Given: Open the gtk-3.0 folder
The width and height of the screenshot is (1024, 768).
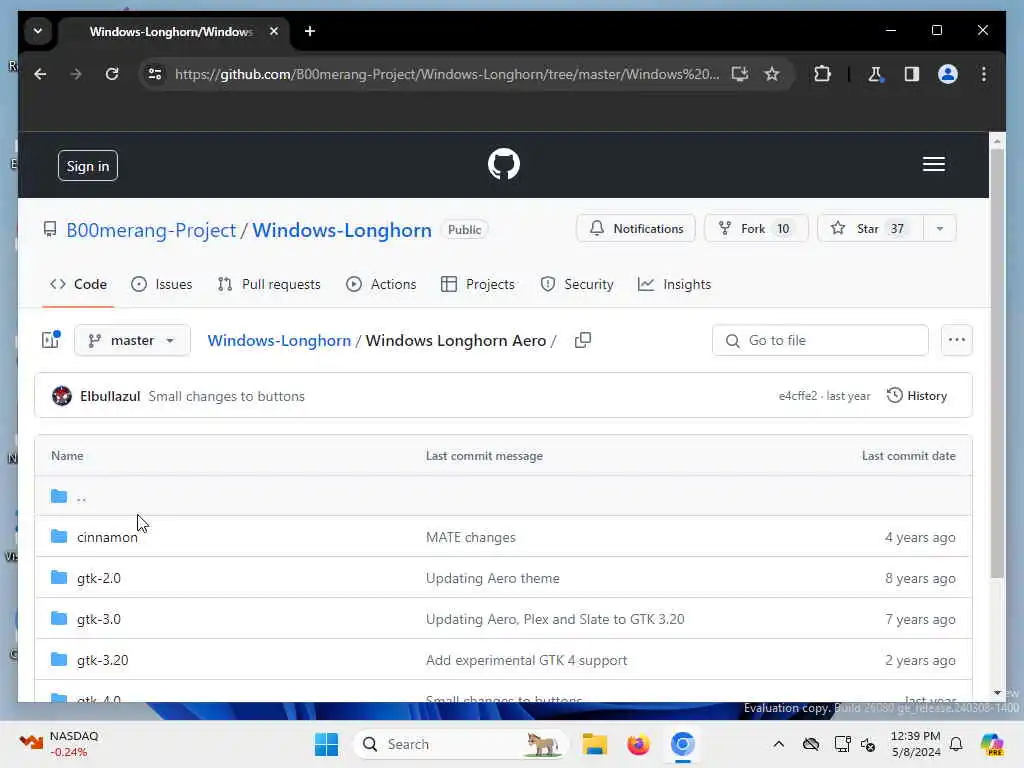Looking at the screenshot, I should pos(99,619).
